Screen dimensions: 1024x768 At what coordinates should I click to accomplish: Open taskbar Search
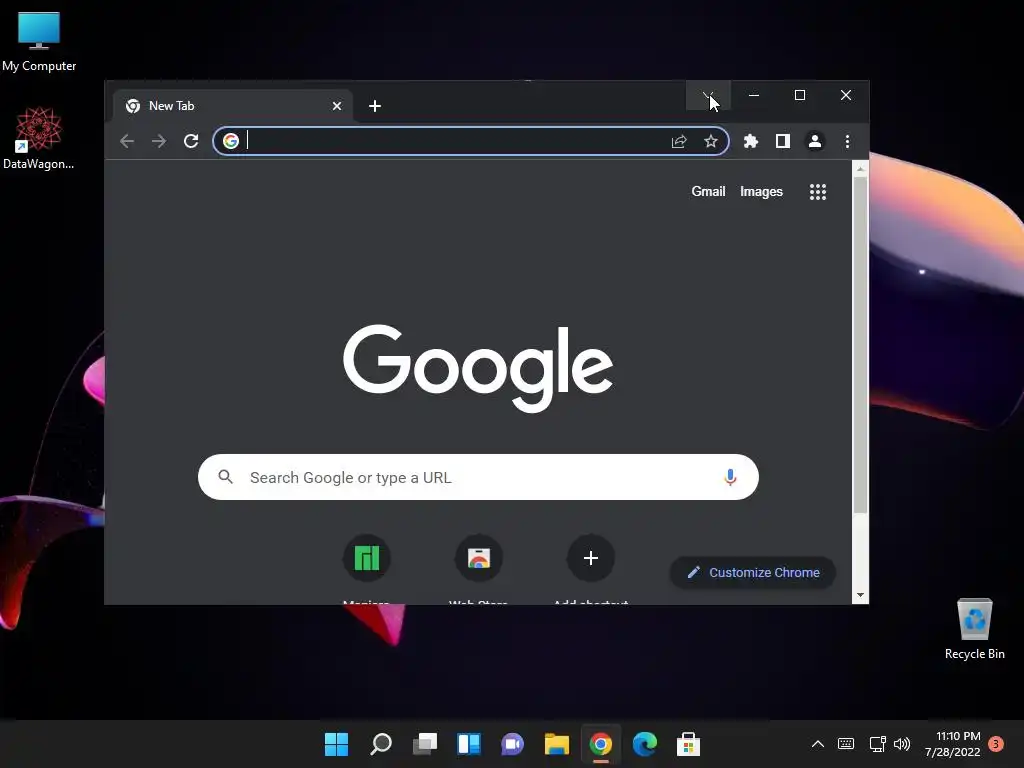[x=381, y=744]
